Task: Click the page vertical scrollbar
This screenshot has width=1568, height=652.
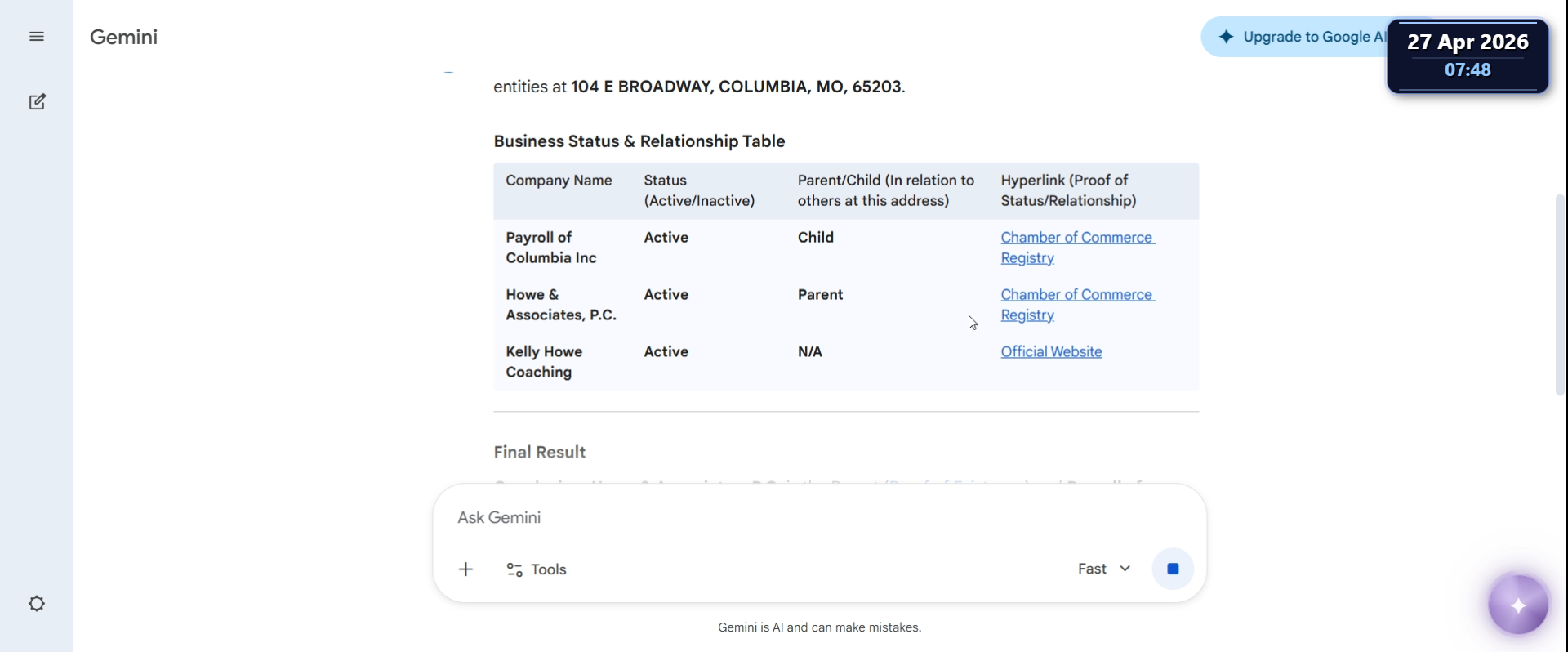Action: tap(1560, 294)
